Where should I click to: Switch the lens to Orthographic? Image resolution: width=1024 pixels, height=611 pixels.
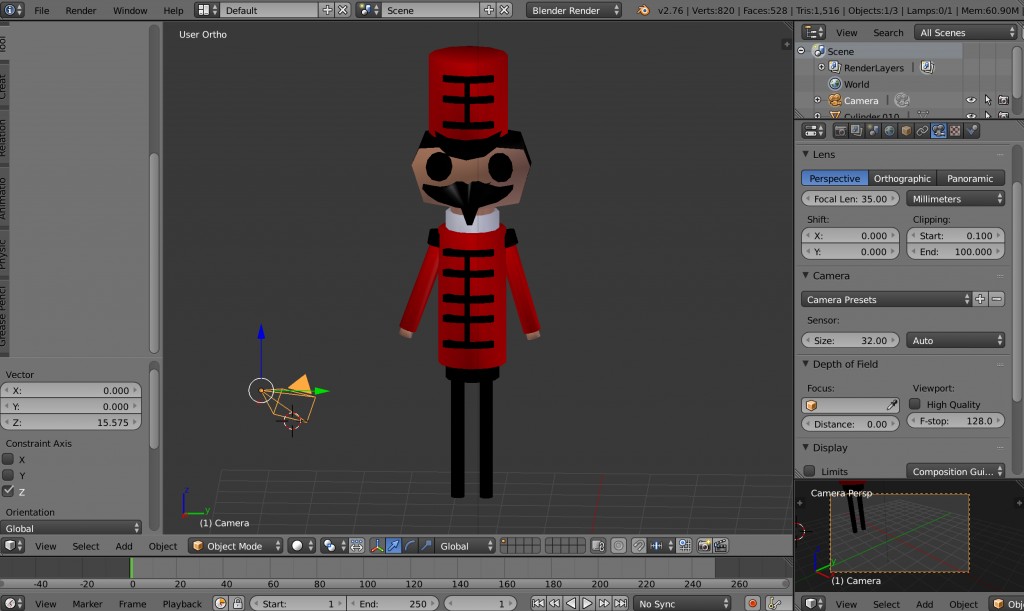(902, 177)
